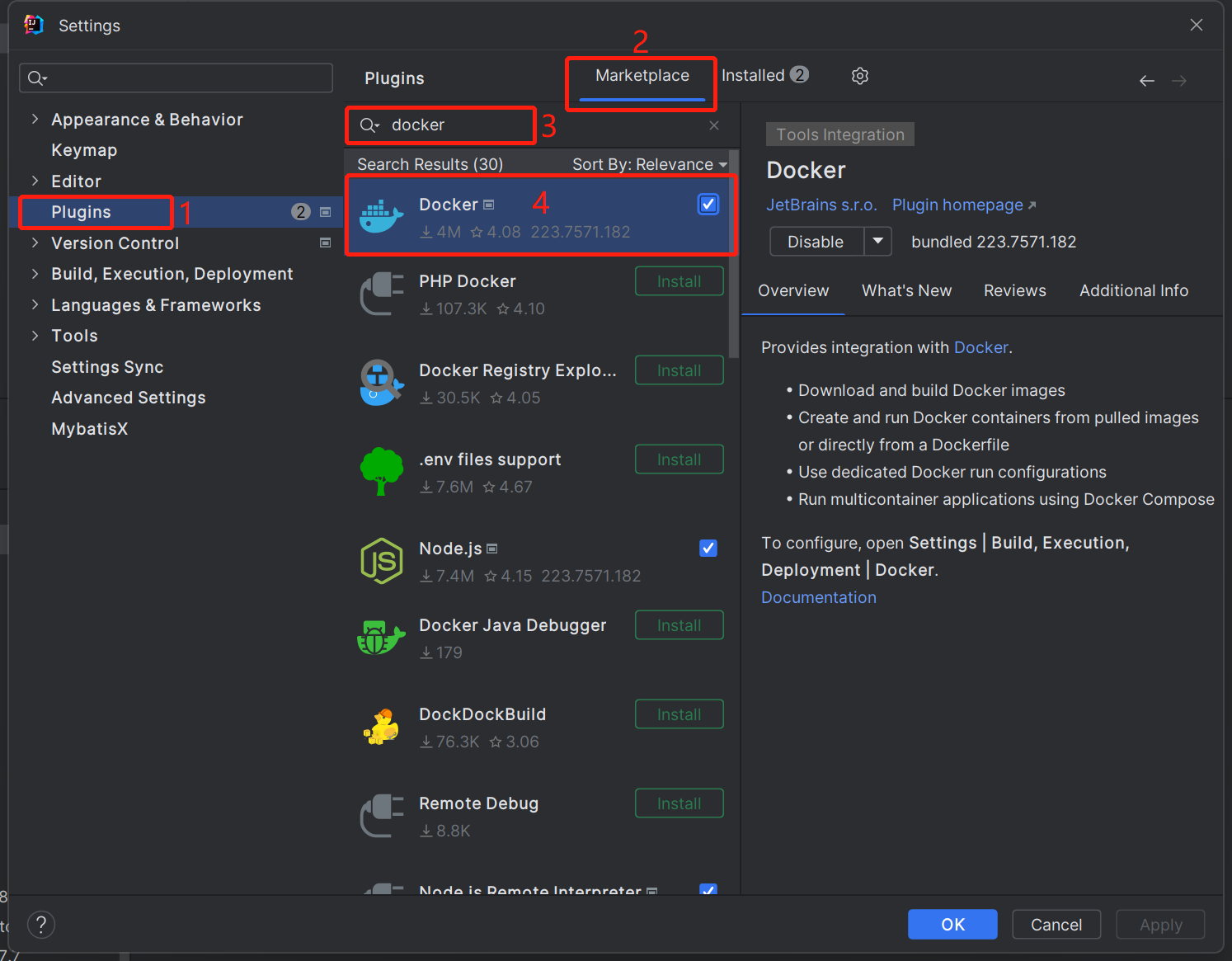
Task: Click the settings search field
Action: coord(176,78)
